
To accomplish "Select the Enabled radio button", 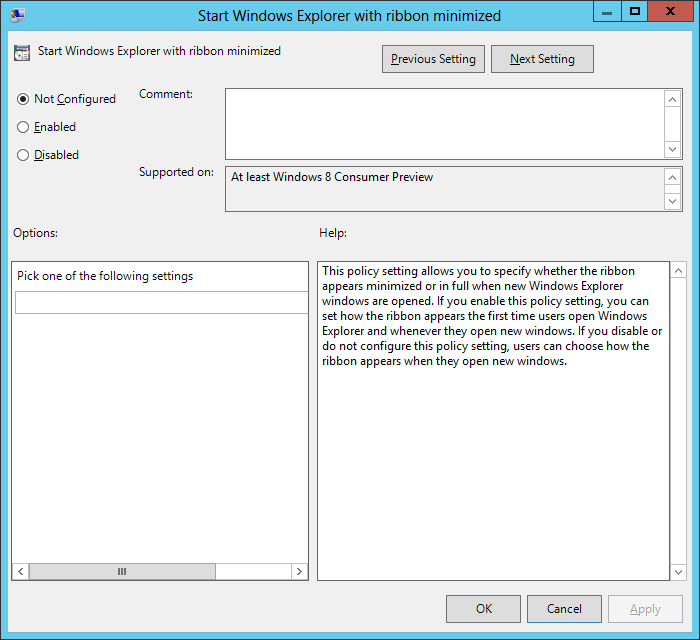I will [x=24, y=127].
